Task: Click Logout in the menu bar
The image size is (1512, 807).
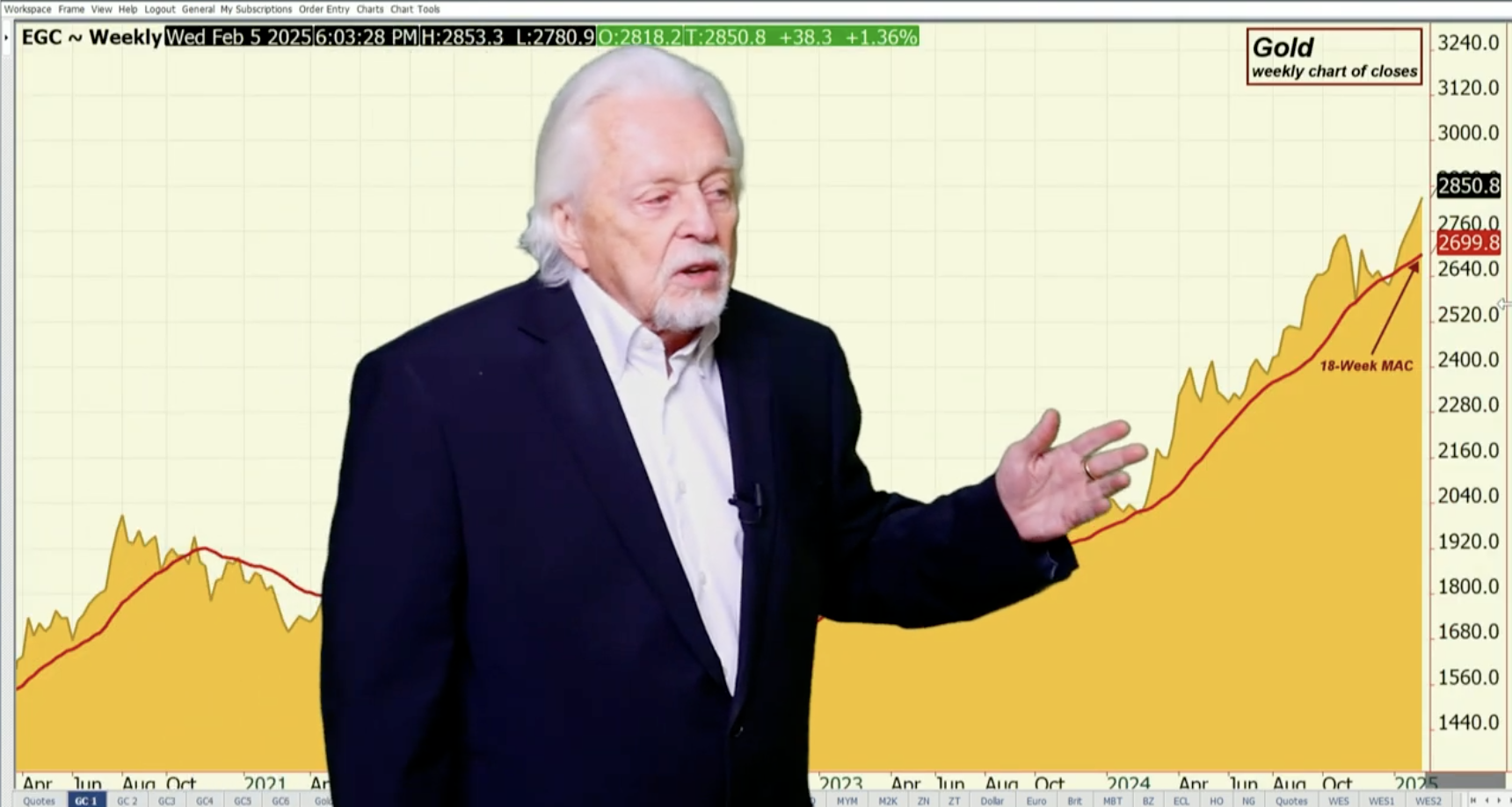Action: click(x=159, y=9)
